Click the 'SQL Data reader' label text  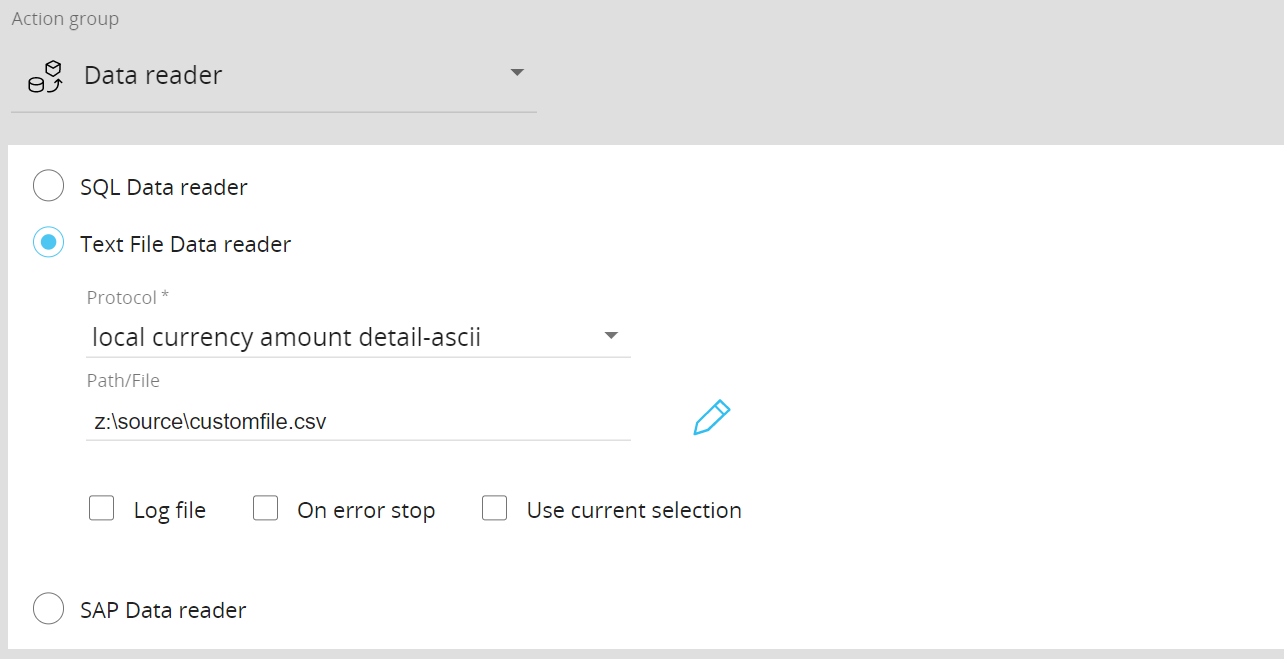point(164,187)
